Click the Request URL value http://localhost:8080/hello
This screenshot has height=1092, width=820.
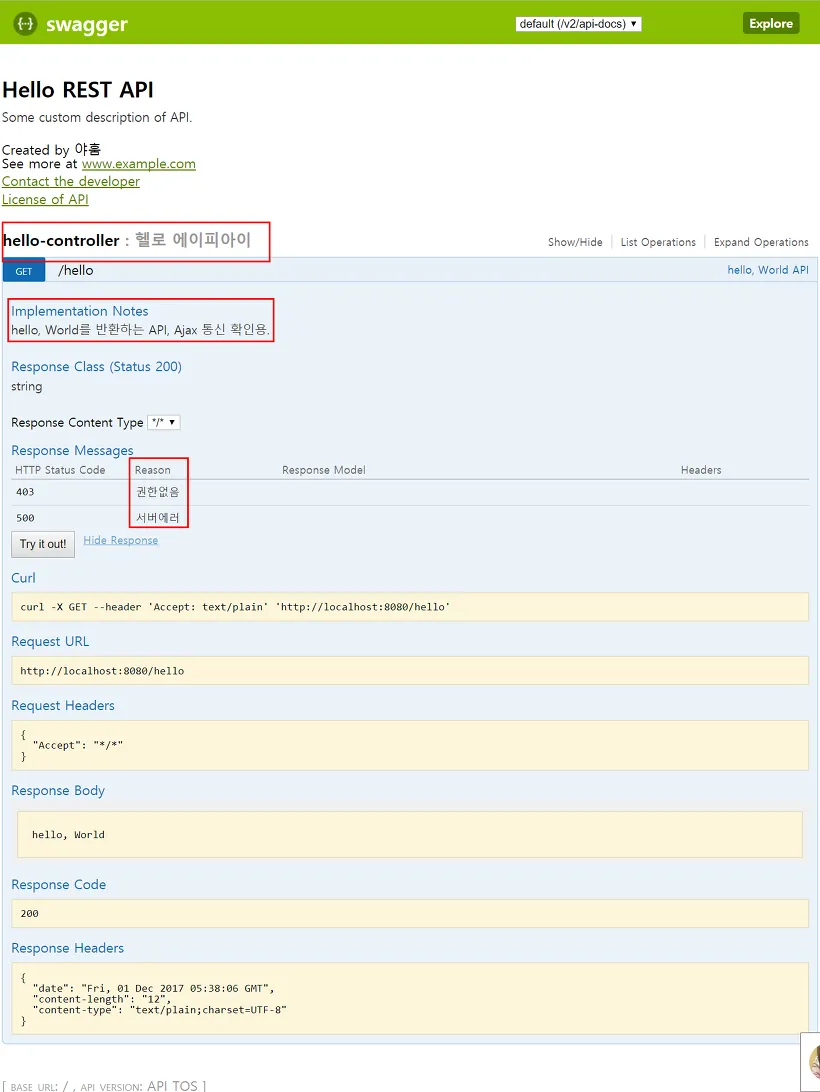[x=102, y=671]
